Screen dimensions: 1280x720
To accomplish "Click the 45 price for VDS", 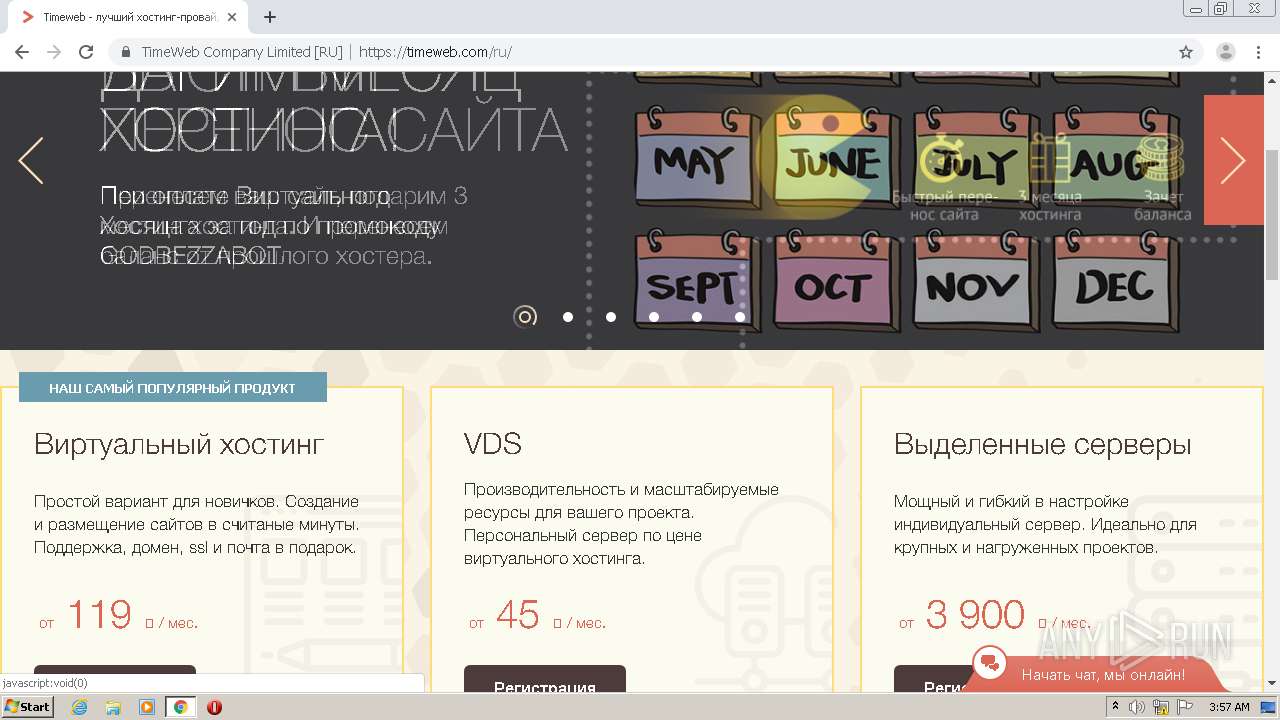I will pos(517,615).
